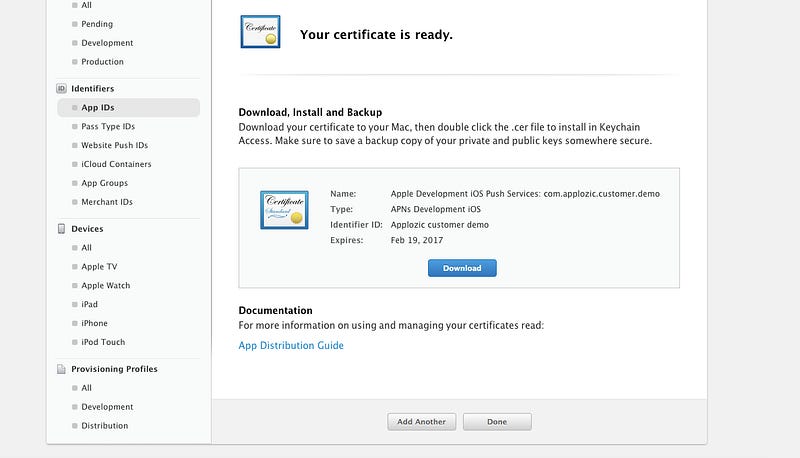The height and width of the screenshot is (458, 800).
Task: Click the certificate thumbnail in the details box
Action: (x=284, y=210)
